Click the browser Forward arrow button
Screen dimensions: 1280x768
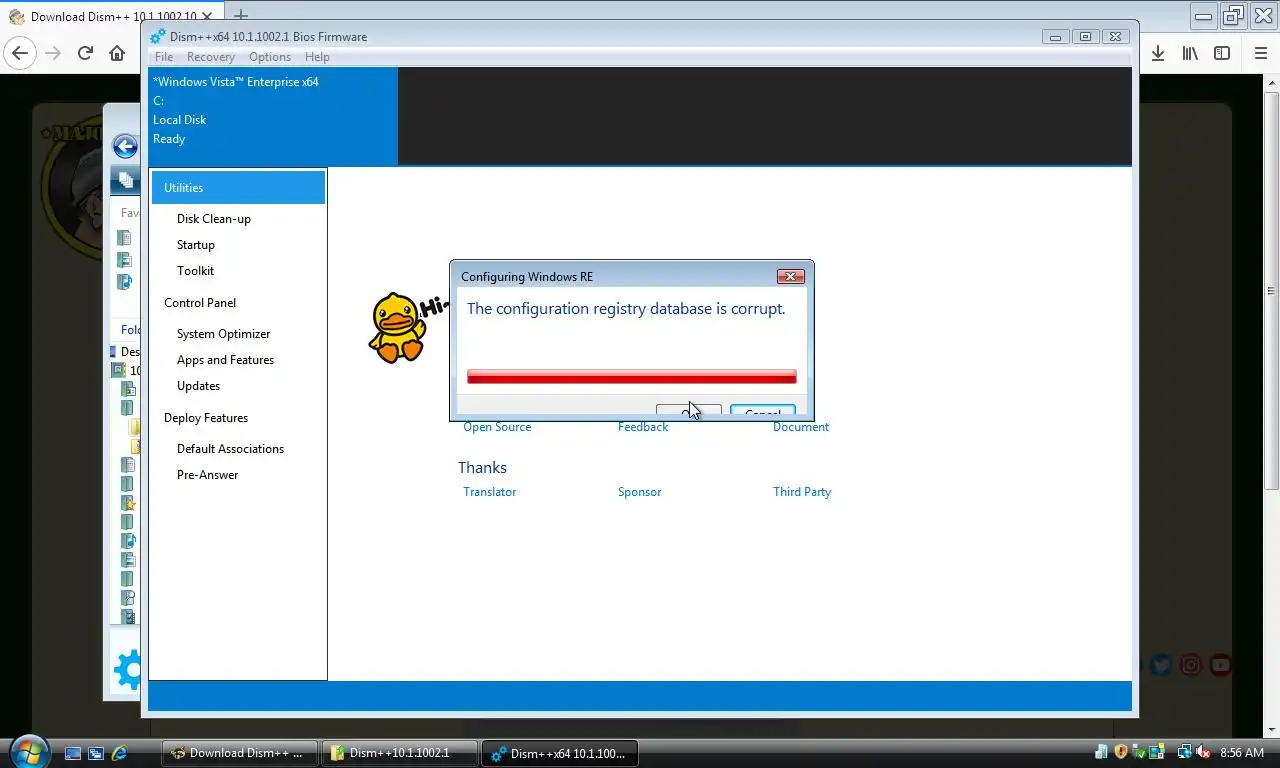click(x=53, y=53)
